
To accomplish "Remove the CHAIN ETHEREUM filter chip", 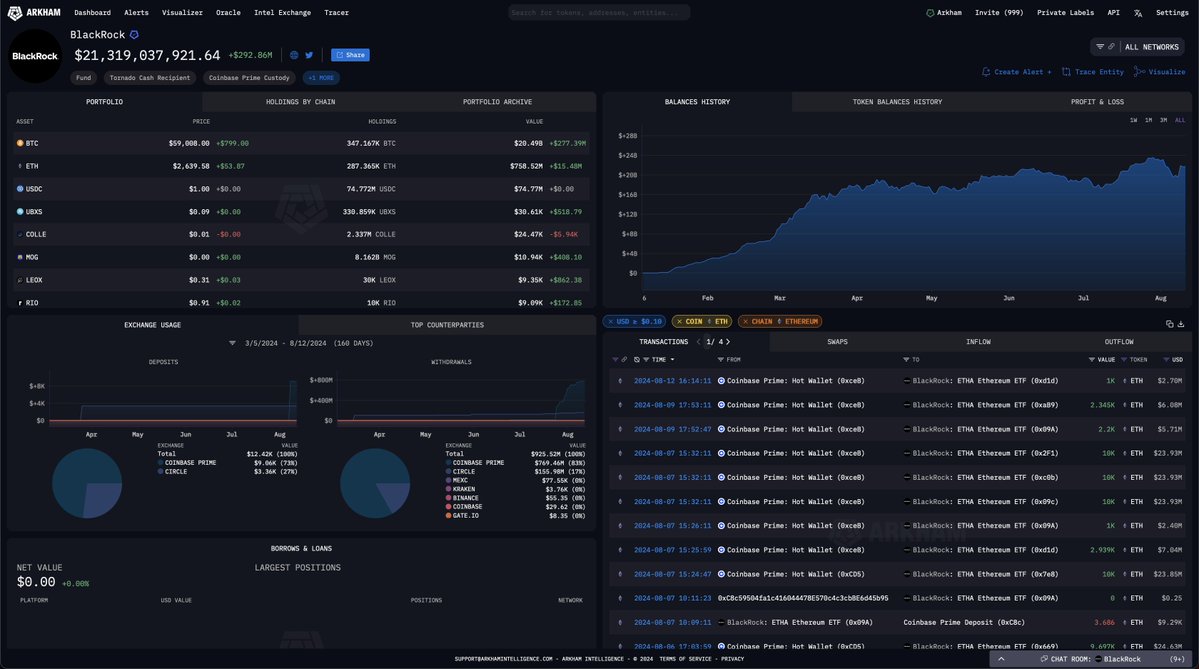I will (746, 322).
